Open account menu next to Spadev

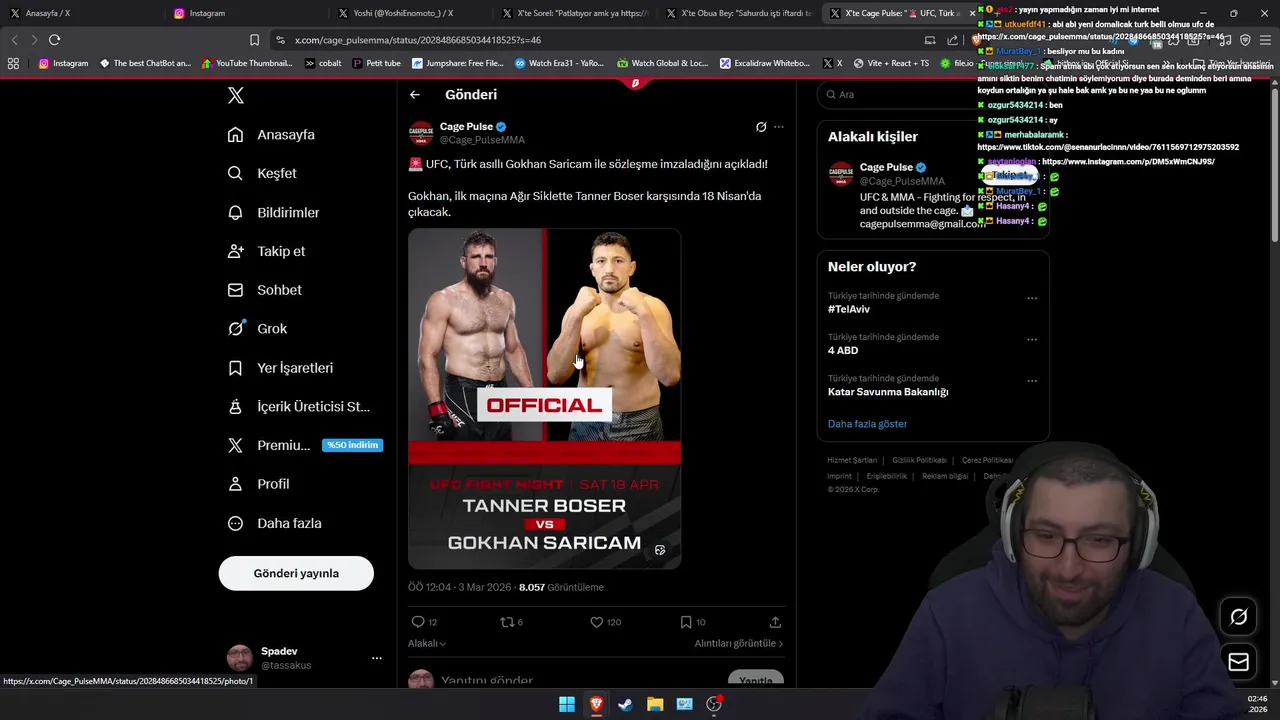pos(376,658)
